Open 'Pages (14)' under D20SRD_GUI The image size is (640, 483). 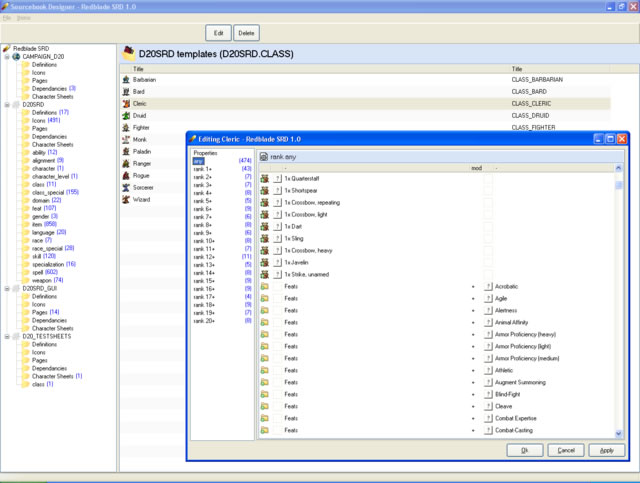pos(46,312)
